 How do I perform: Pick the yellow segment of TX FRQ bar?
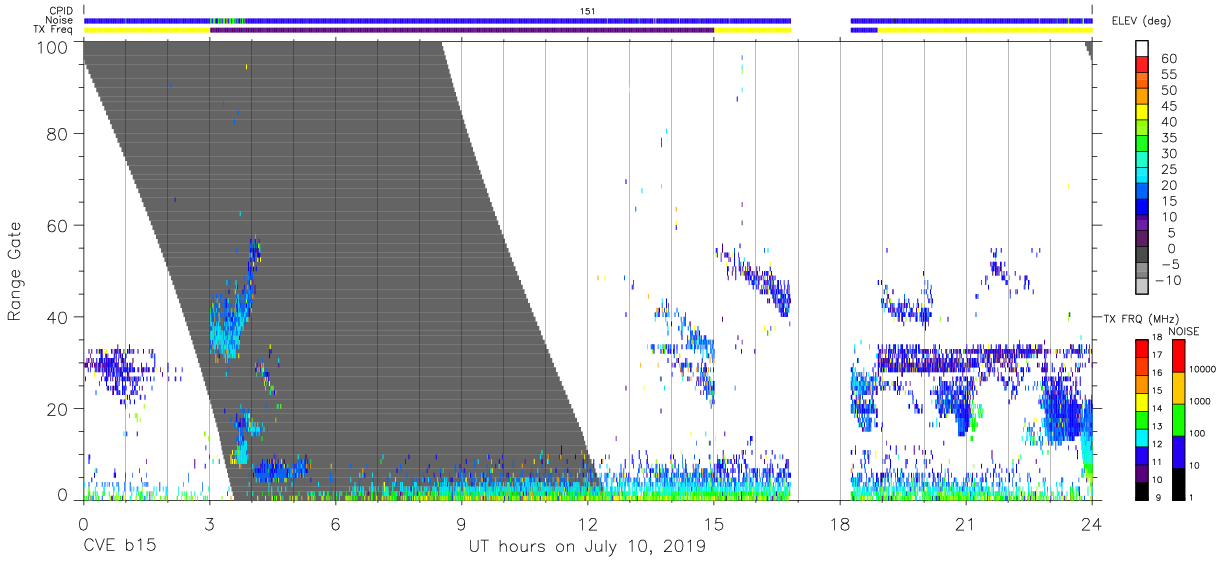click(x=1143, y=401)
